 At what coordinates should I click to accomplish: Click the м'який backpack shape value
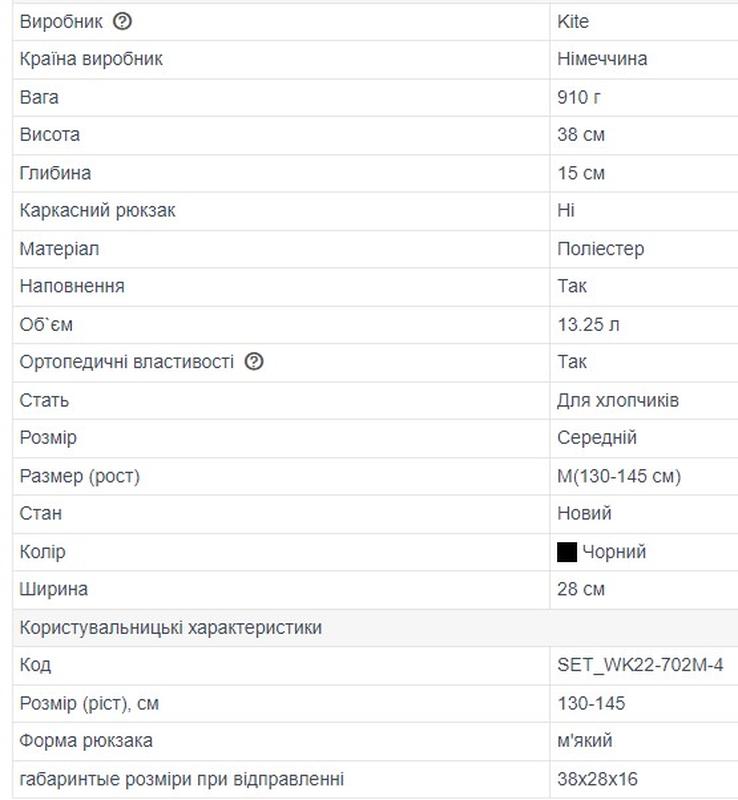[585, 741]
